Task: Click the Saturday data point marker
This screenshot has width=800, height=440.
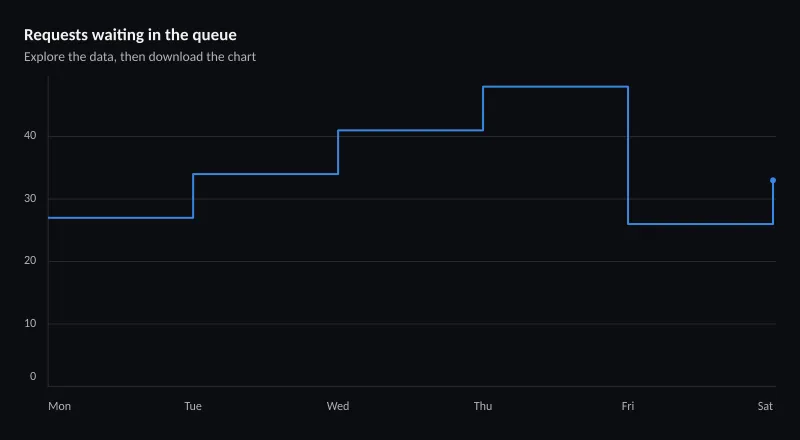Action: pos(773,180)
